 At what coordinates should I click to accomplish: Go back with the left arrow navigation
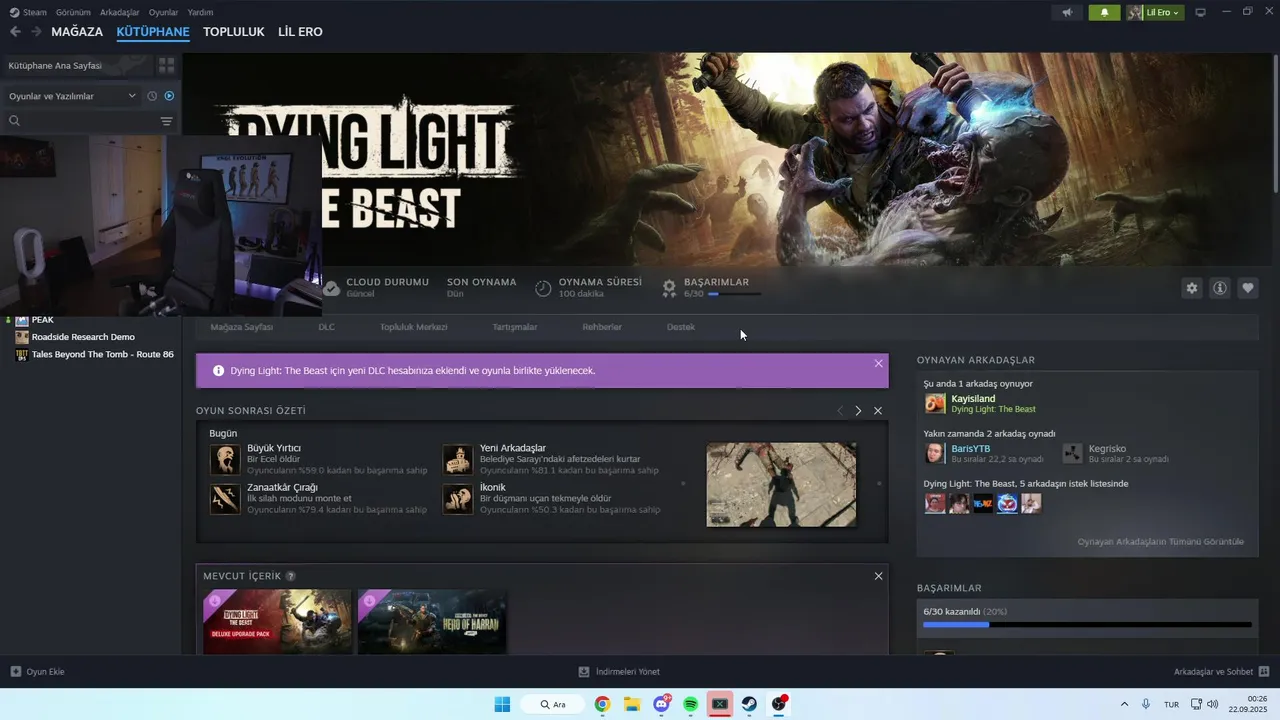click(x=15, y=32)
